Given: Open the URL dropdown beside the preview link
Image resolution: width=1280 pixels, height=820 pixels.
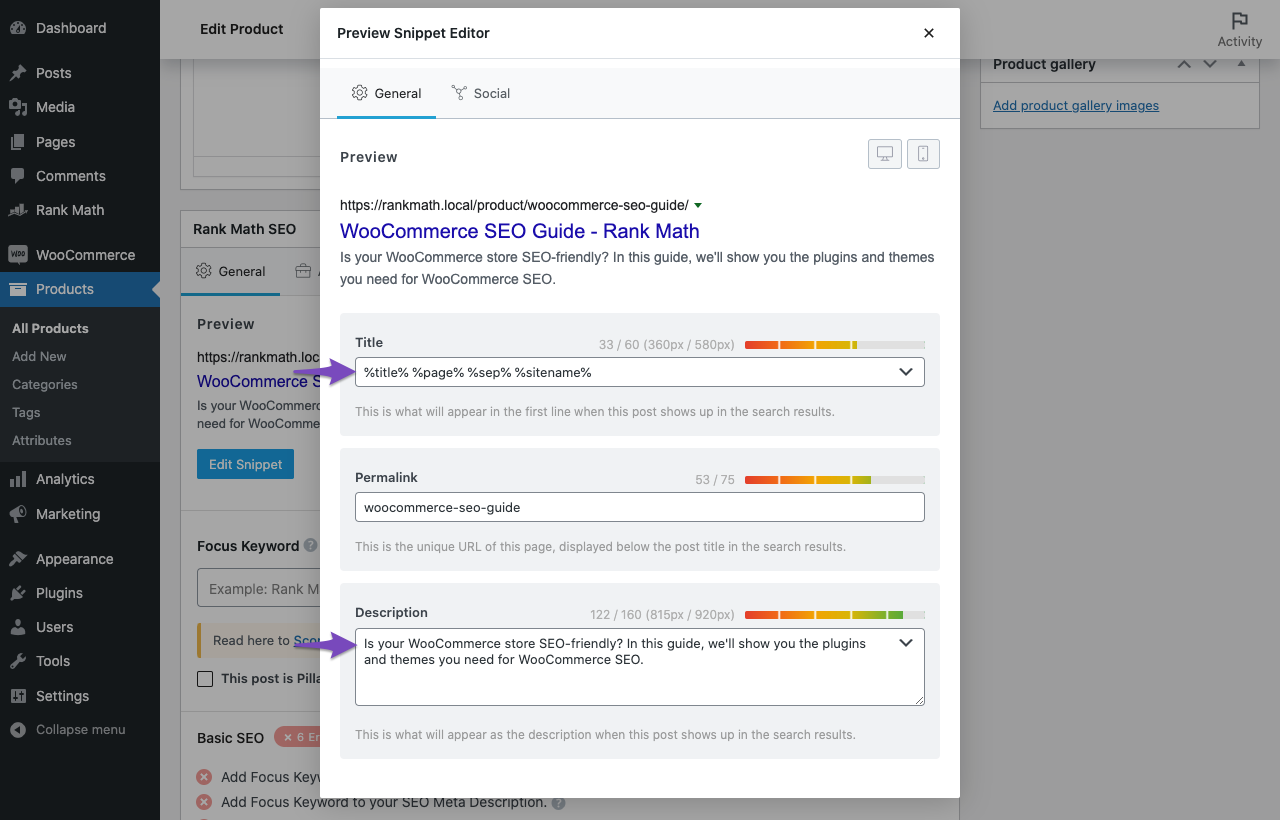Looking at the screenshot, I should (x=698, y=204).
